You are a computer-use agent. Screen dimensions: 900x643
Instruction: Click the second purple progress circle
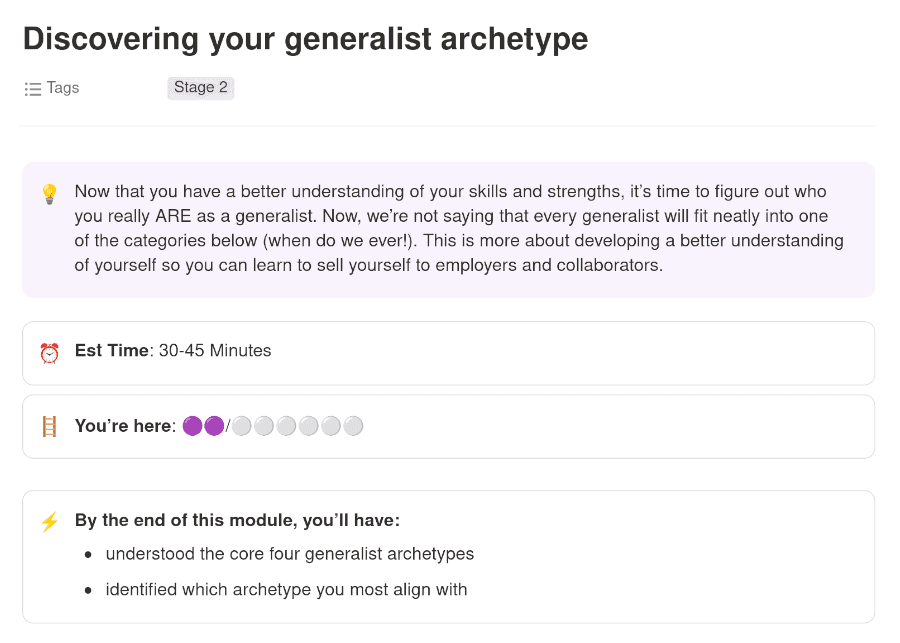[x=214, y=427]
